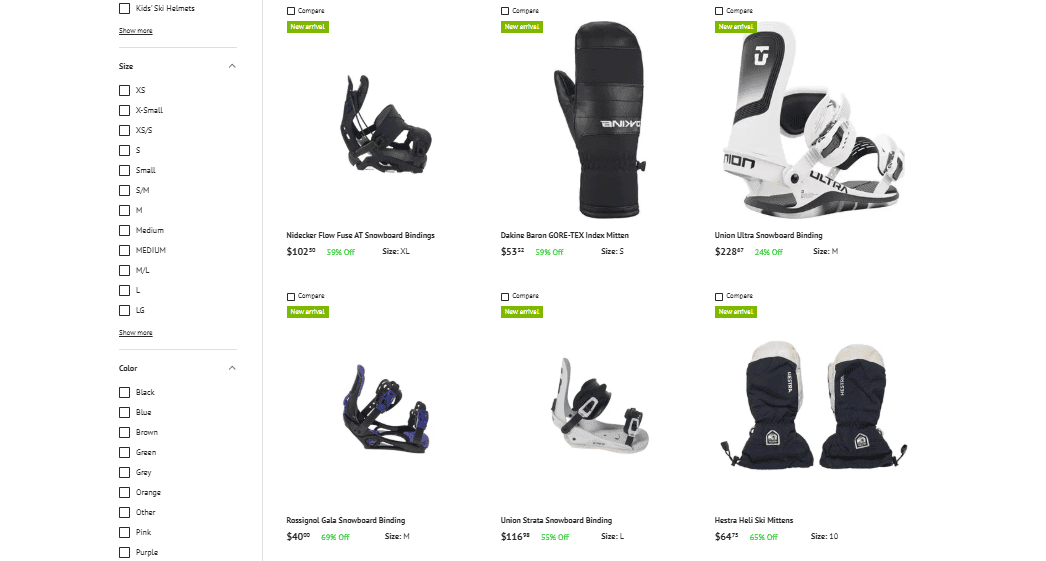The height and width of the screenshot is (561, 1046).
Task: Open Dakine Baron GORE-TEX mitten image
Action: [x=600, y=120]
